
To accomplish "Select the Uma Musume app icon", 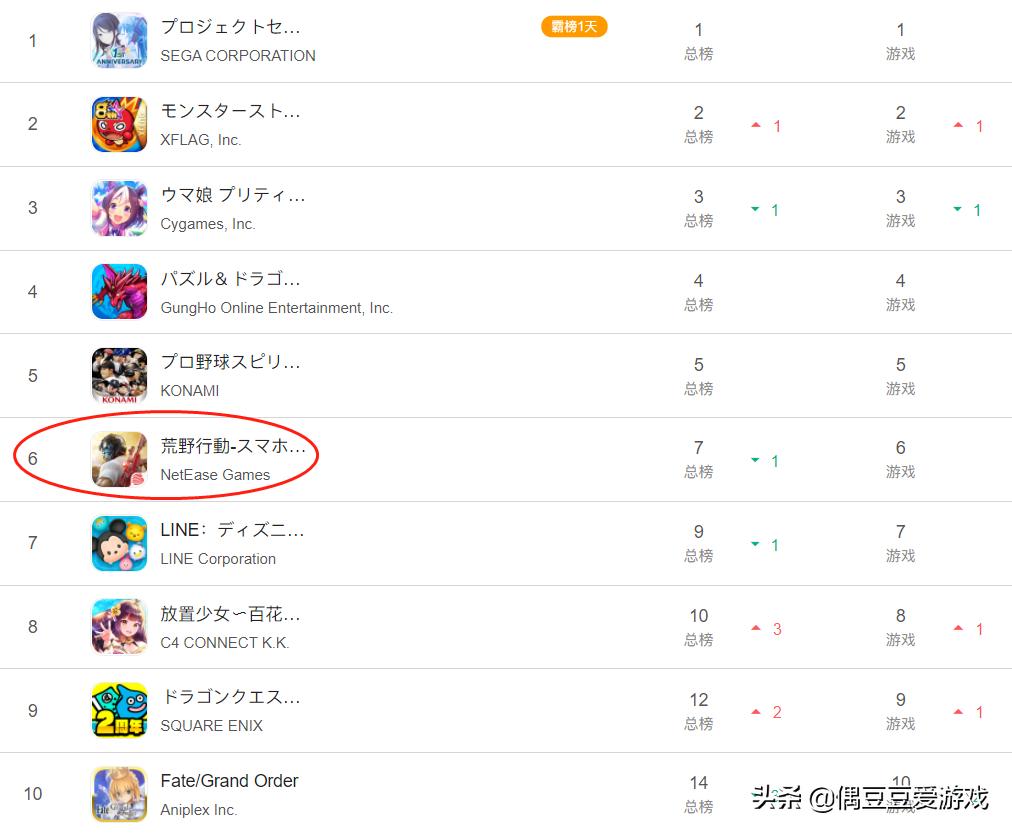I will [119, 208].
